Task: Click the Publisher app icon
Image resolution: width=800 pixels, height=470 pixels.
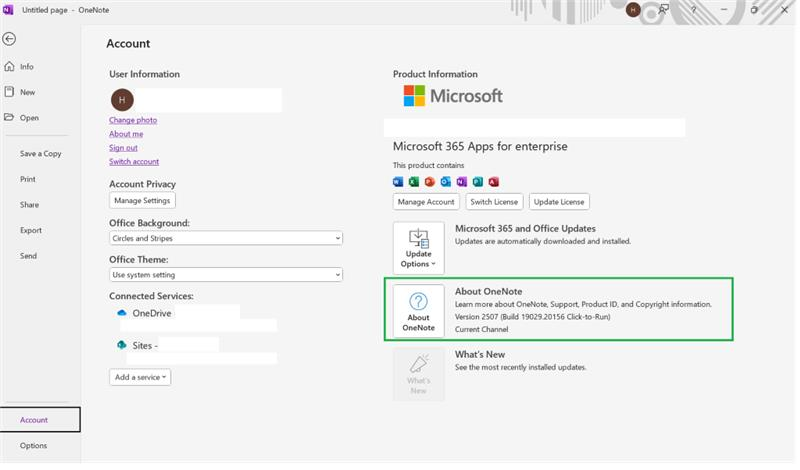Action: [x=478, y=182]
